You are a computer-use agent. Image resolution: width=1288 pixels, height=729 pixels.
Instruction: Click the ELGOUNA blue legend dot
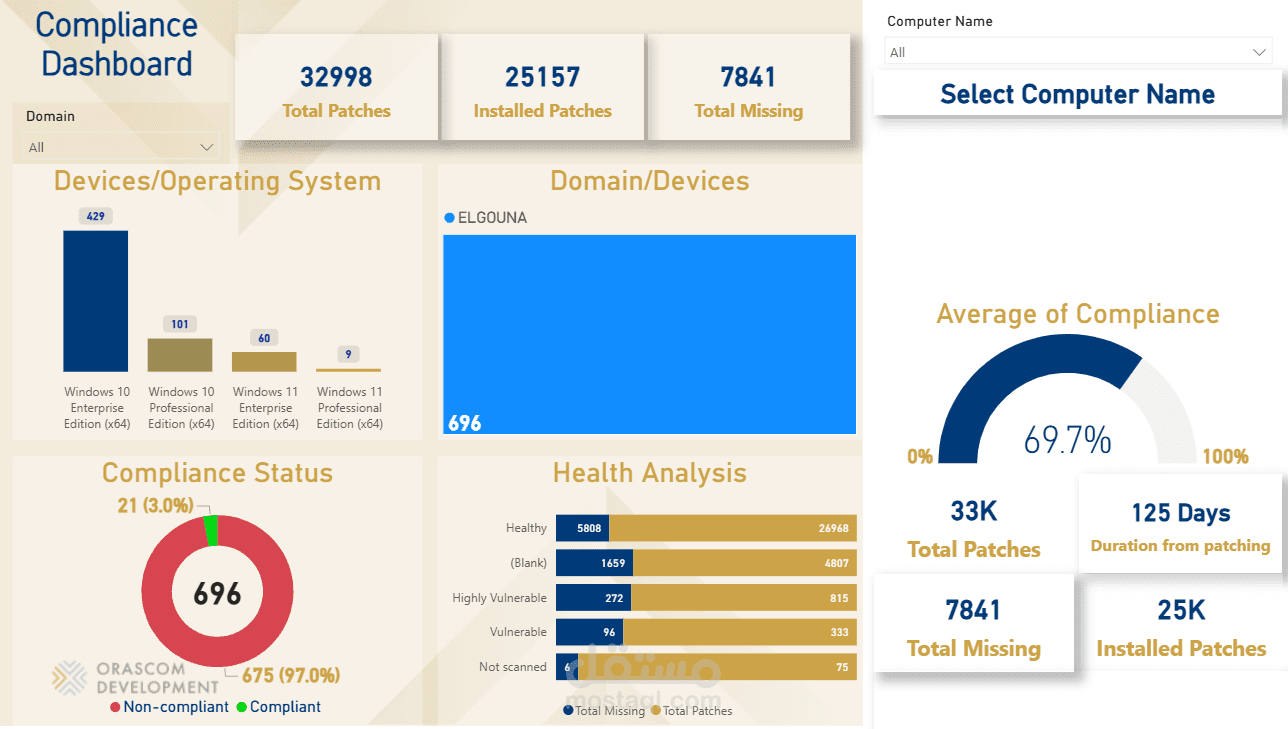449,218
